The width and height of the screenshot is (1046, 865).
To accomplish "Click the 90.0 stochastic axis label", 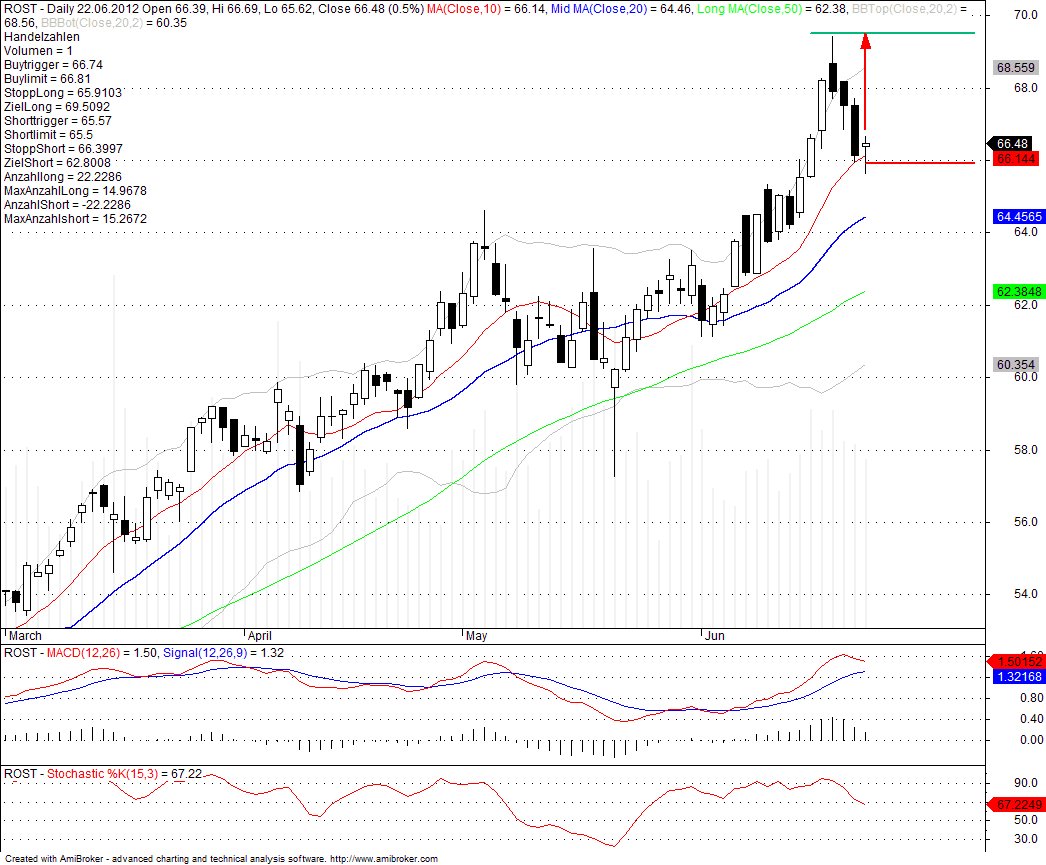I will click(1025, 782).
